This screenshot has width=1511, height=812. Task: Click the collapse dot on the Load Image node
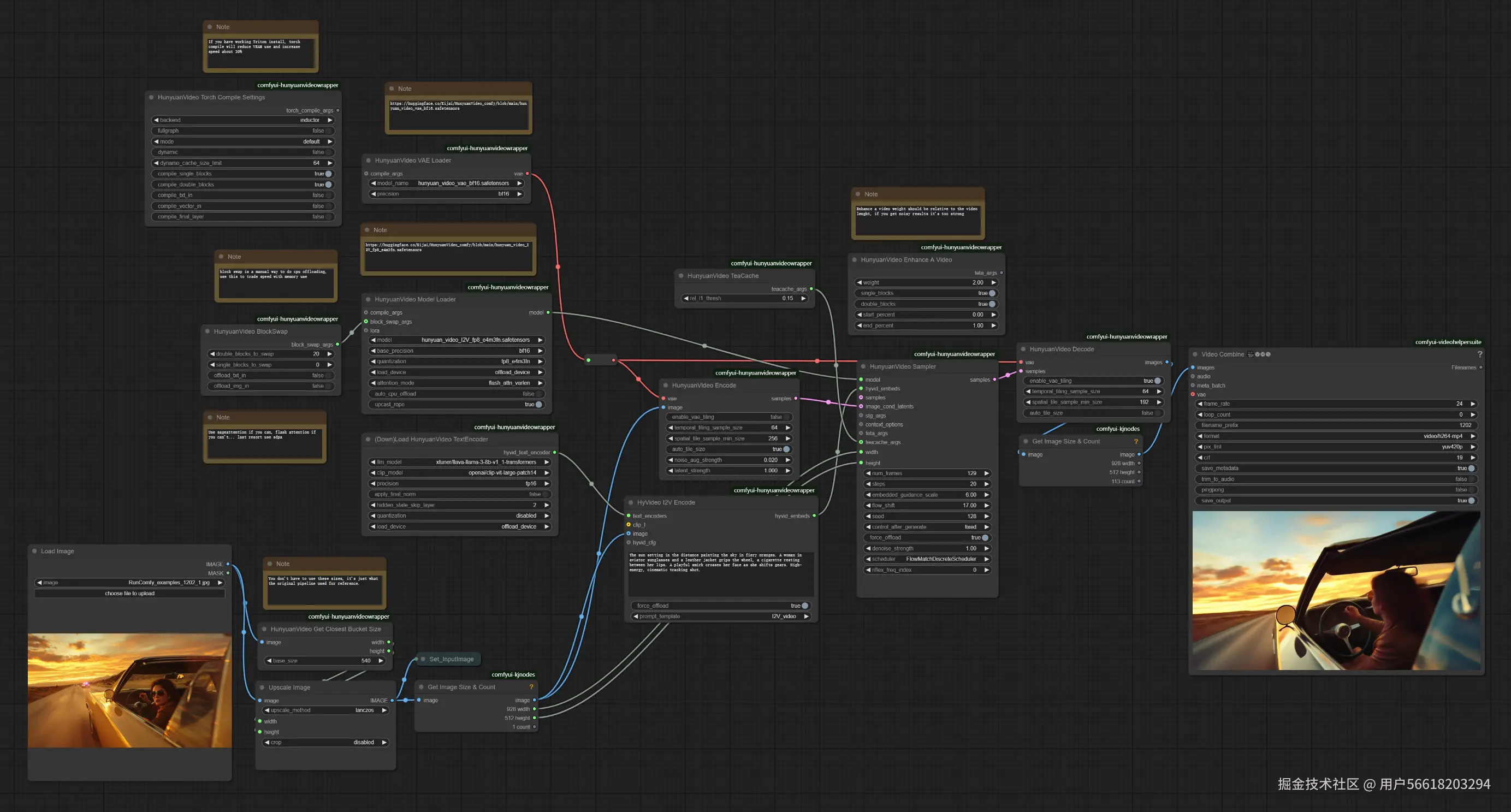(x=34, y=552)
